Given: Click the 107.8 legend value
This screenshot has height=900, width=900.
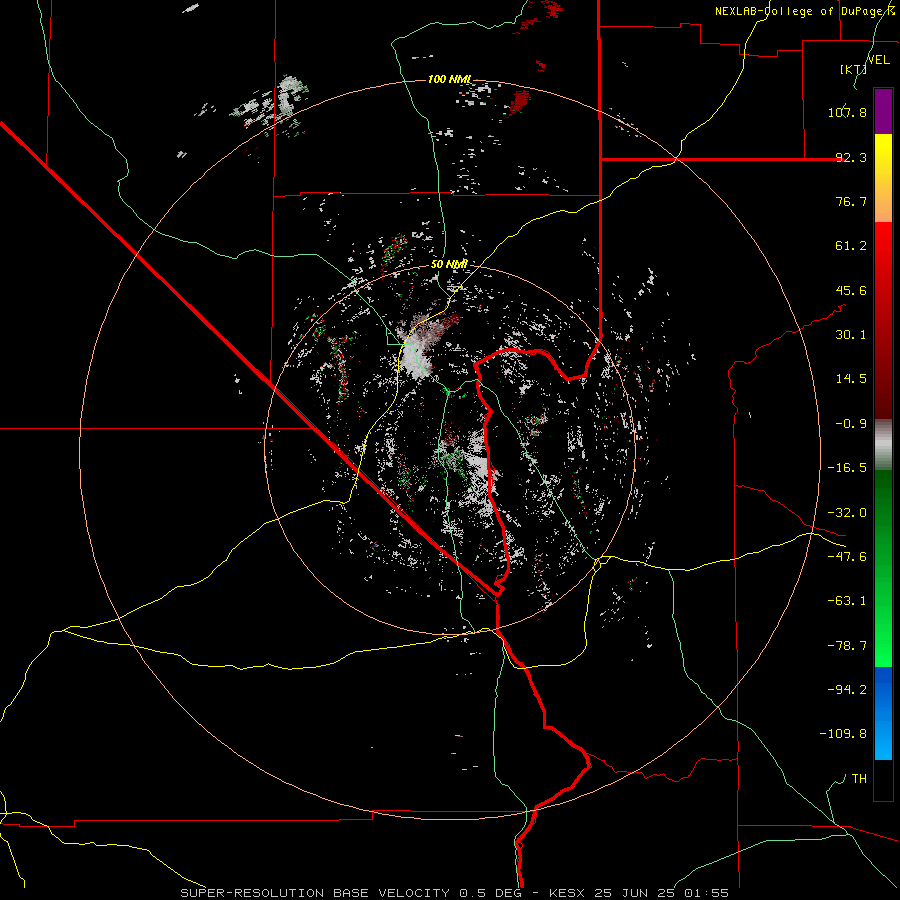Looking at the screenshot, I should [847, 112].
